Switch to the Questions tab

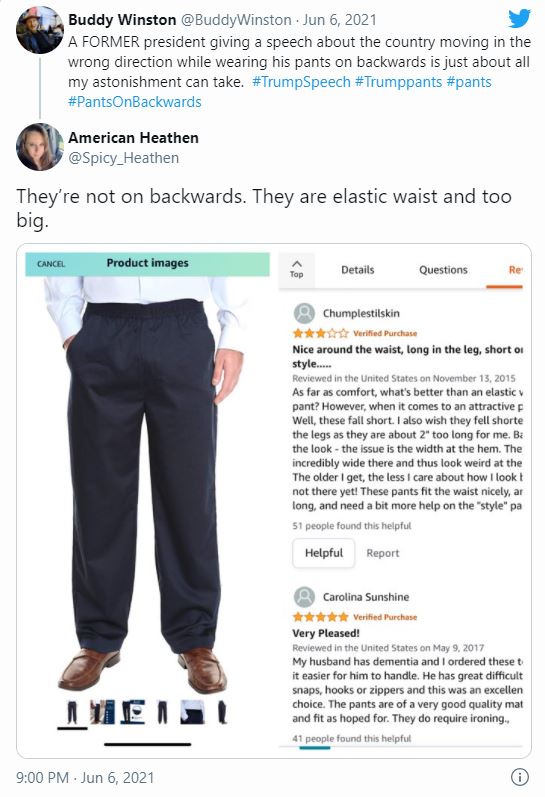pyautogui.click(x=443, y=270)
